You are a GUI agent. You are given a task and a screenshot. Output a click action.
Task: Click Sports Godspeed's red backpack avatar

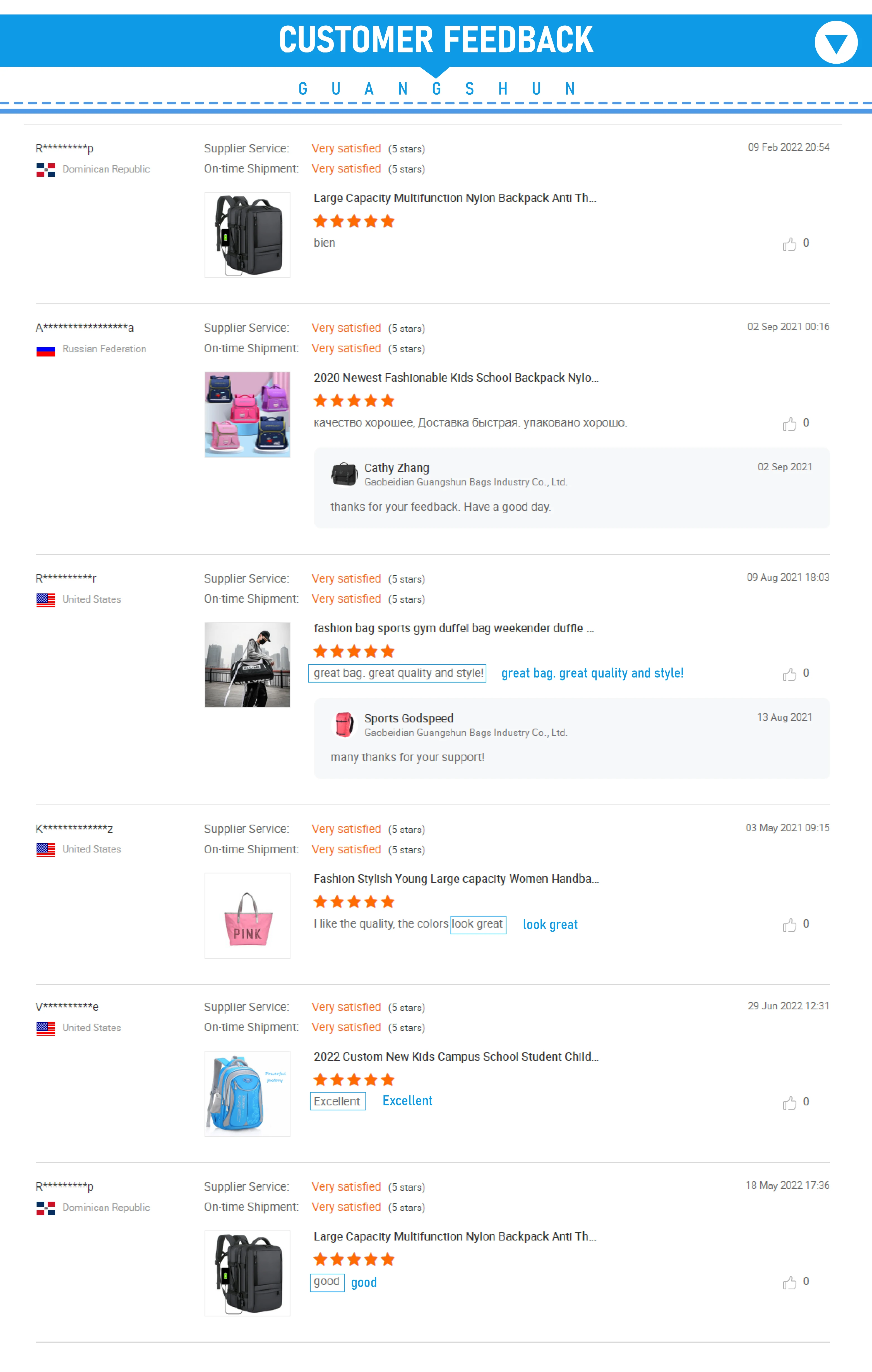click(x=344, y=725)
